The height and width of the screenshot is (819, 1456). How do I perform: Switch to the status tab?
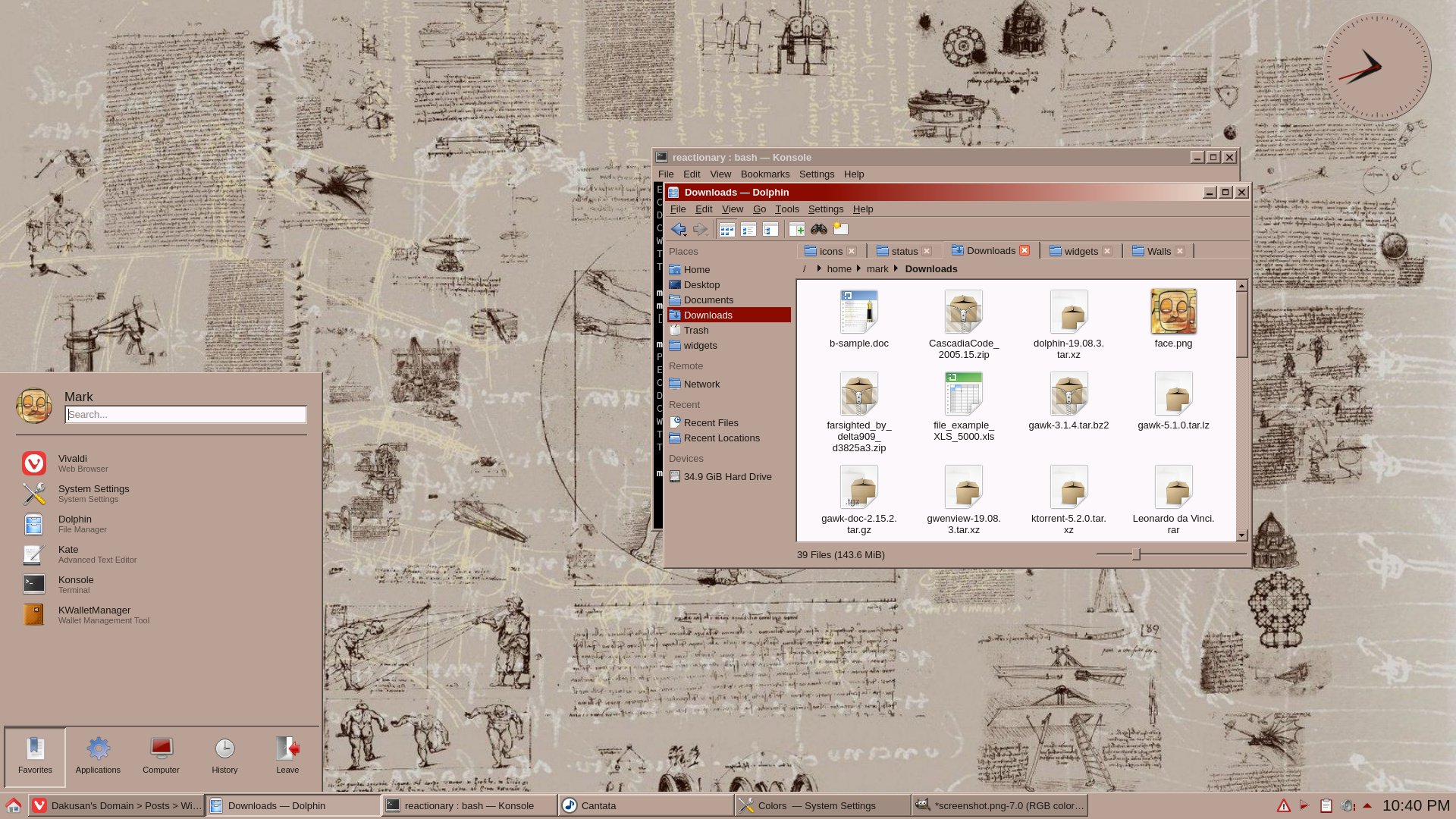pos(905,251)
